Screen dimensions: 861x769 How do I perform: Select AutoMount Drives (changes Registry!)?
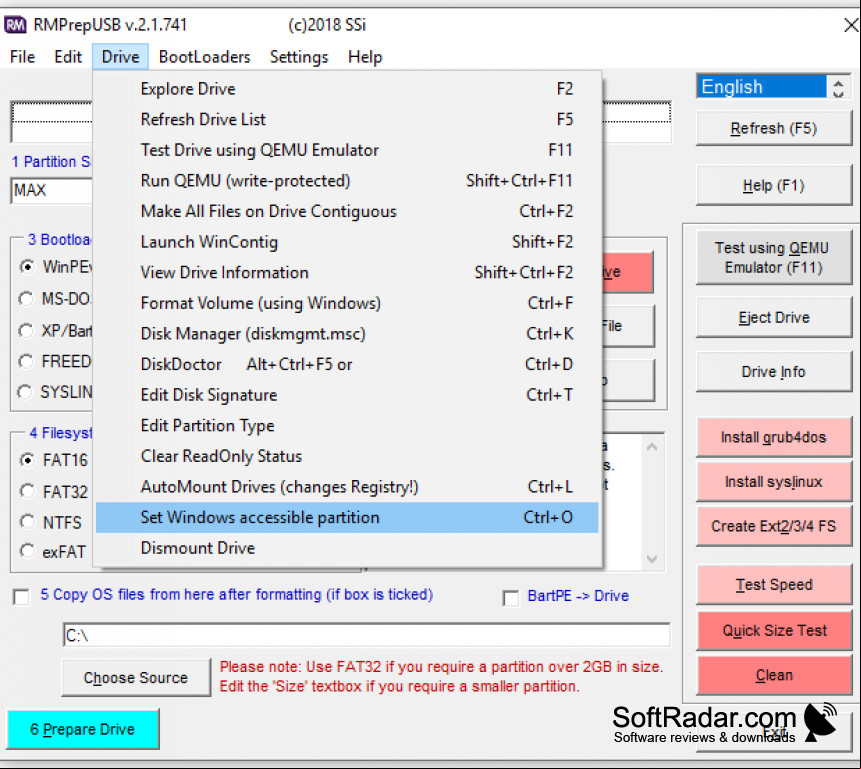(347, 487)
